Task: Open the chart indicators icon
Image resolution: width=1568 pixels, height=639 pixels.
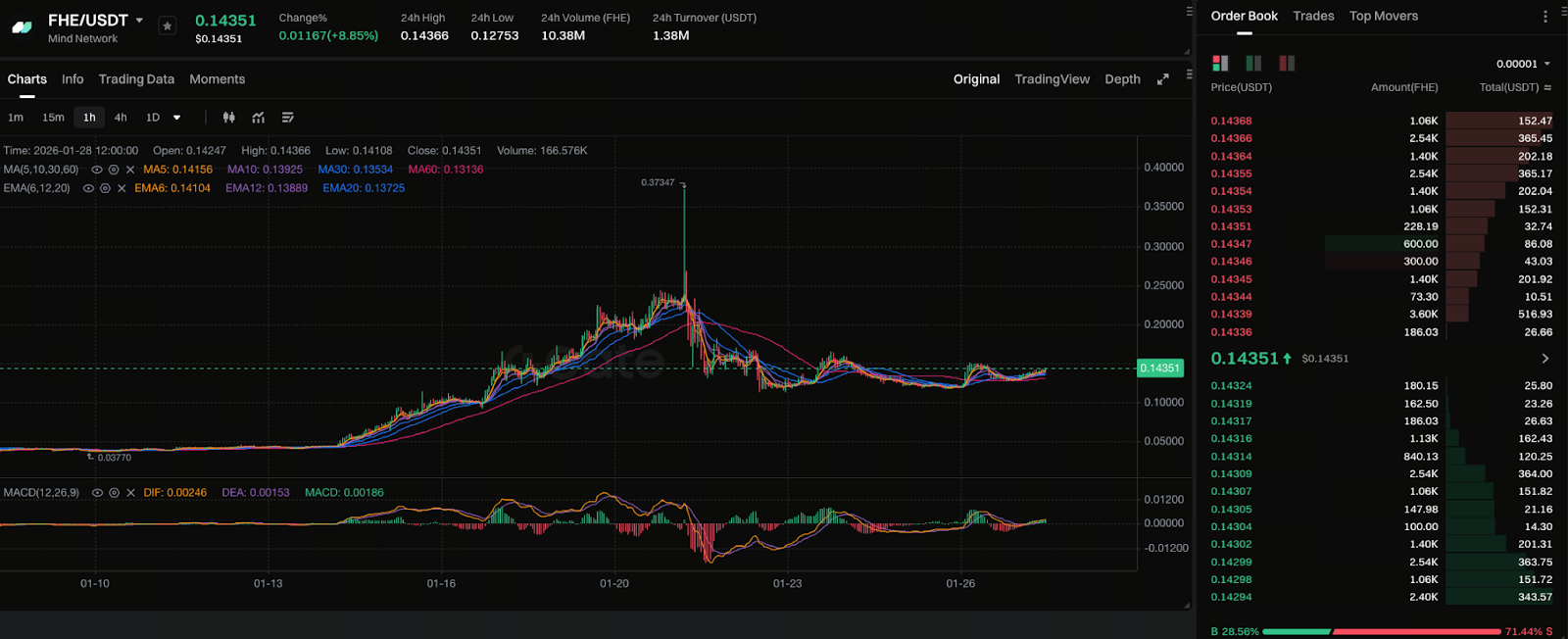Action: (x=258, y=118)
